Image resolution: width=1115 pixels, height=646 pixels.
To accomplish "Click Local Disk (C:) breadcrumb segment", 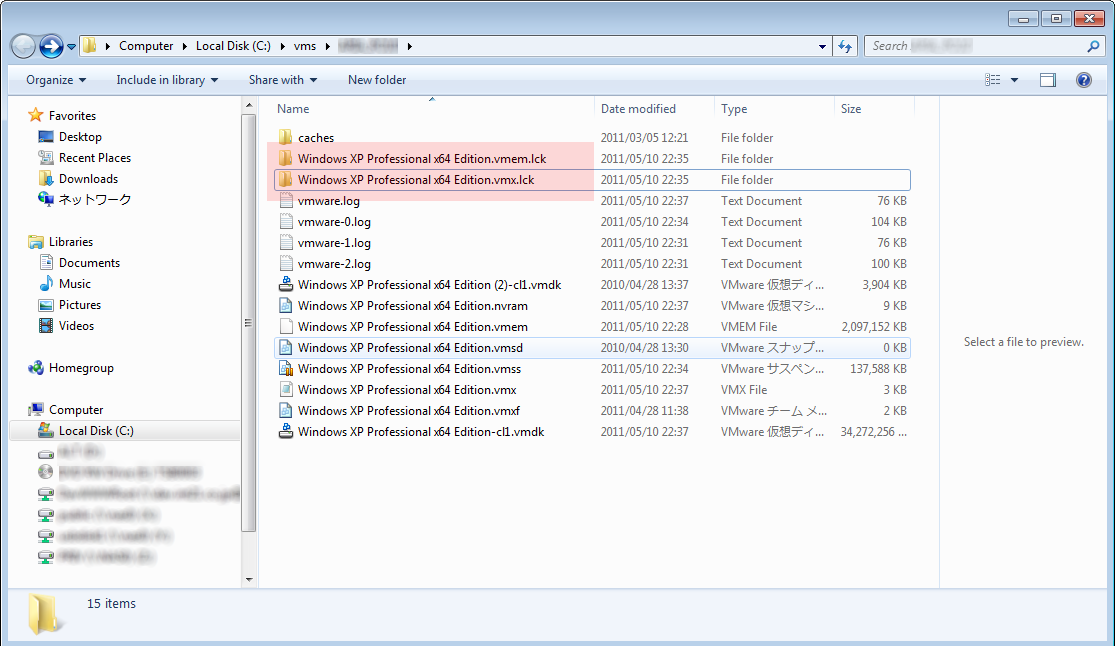I will tap(233, 46).
